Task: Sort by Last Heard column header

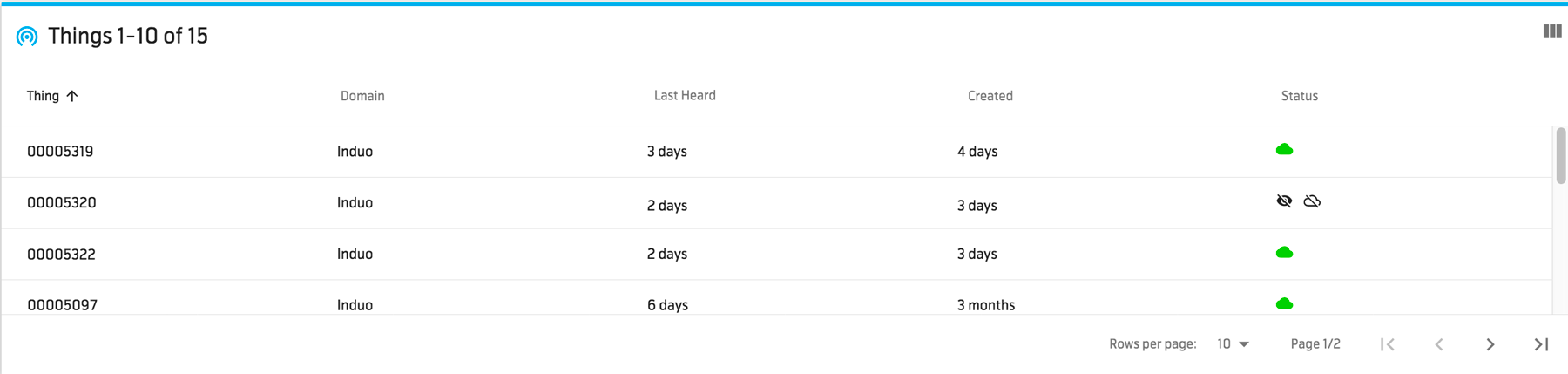Action: (685, 96)
